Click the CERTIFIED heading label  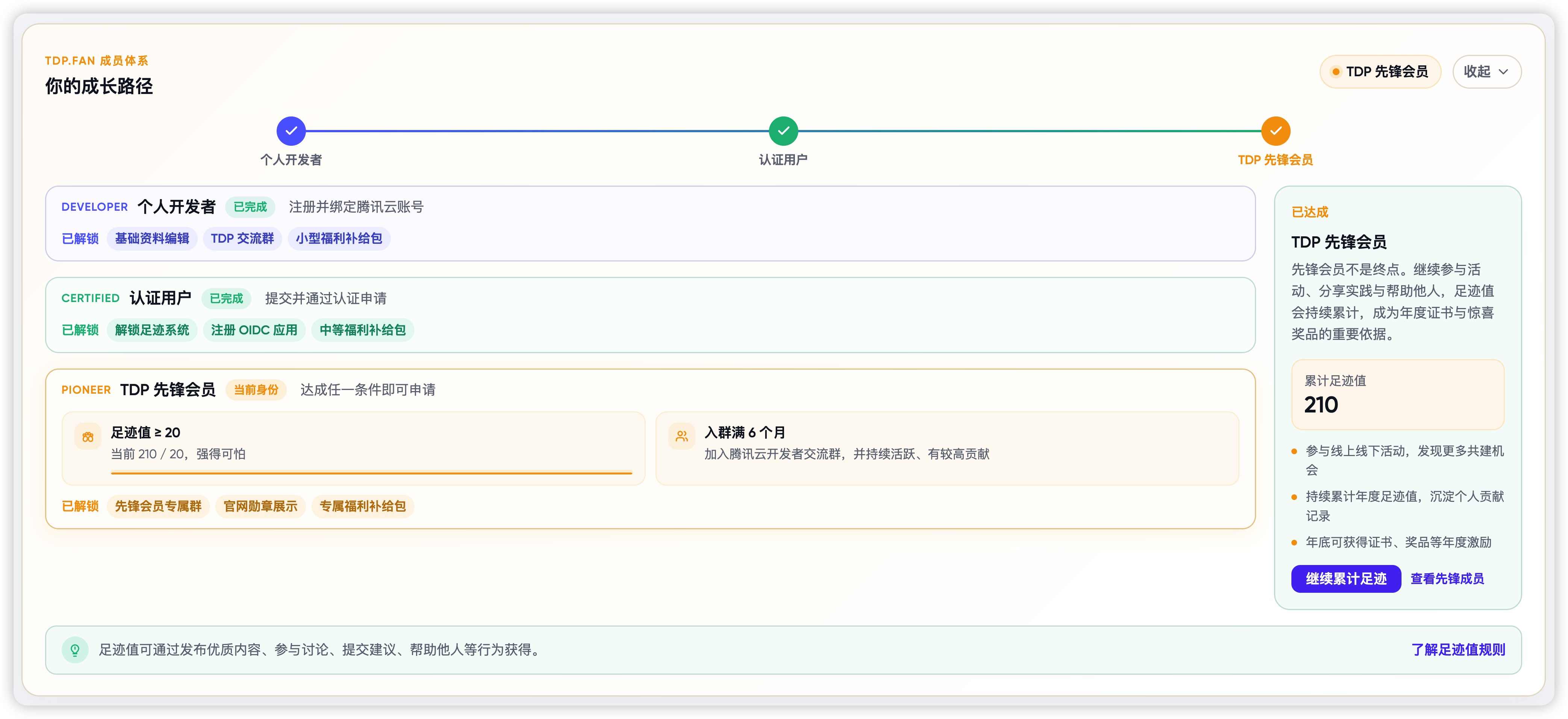[x=91, y=298]
